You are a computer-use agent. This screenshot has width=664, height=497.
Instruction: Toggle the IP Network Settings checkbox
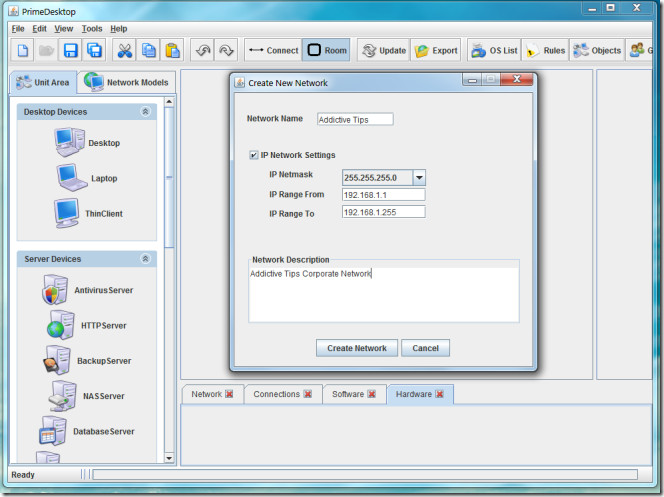pyautogui.click(x=254, y=155)
